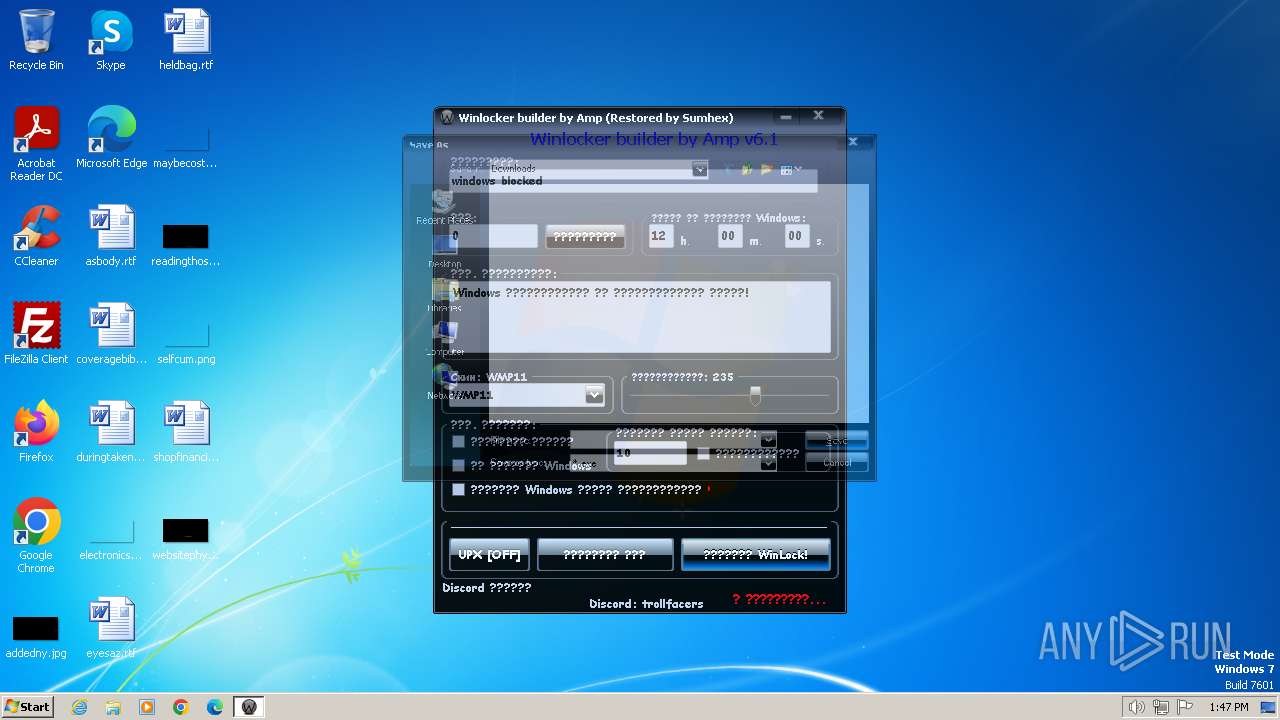This screenshot has height=720, width=1280.
Task: Open Internet Explorer from the taskbar
Action: pyautogui.click(x=79, y=707)
